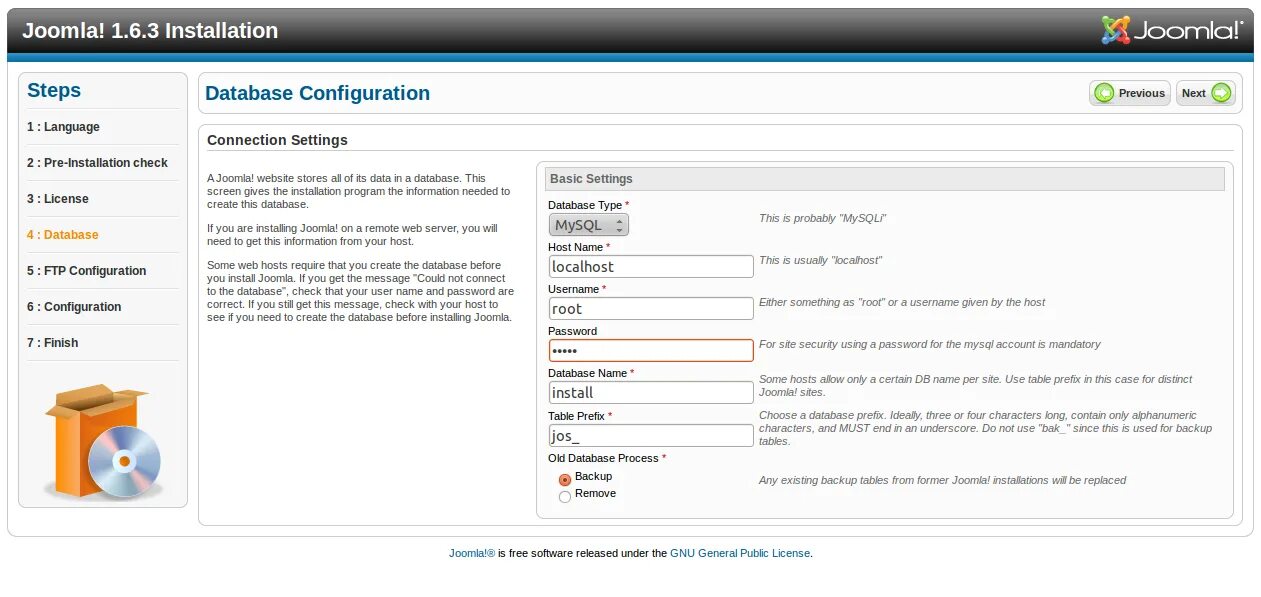Click the Joomla! 1.6.3 Installation title
Viewport: 1261px width, 597px height.
[x=150, y=31]
